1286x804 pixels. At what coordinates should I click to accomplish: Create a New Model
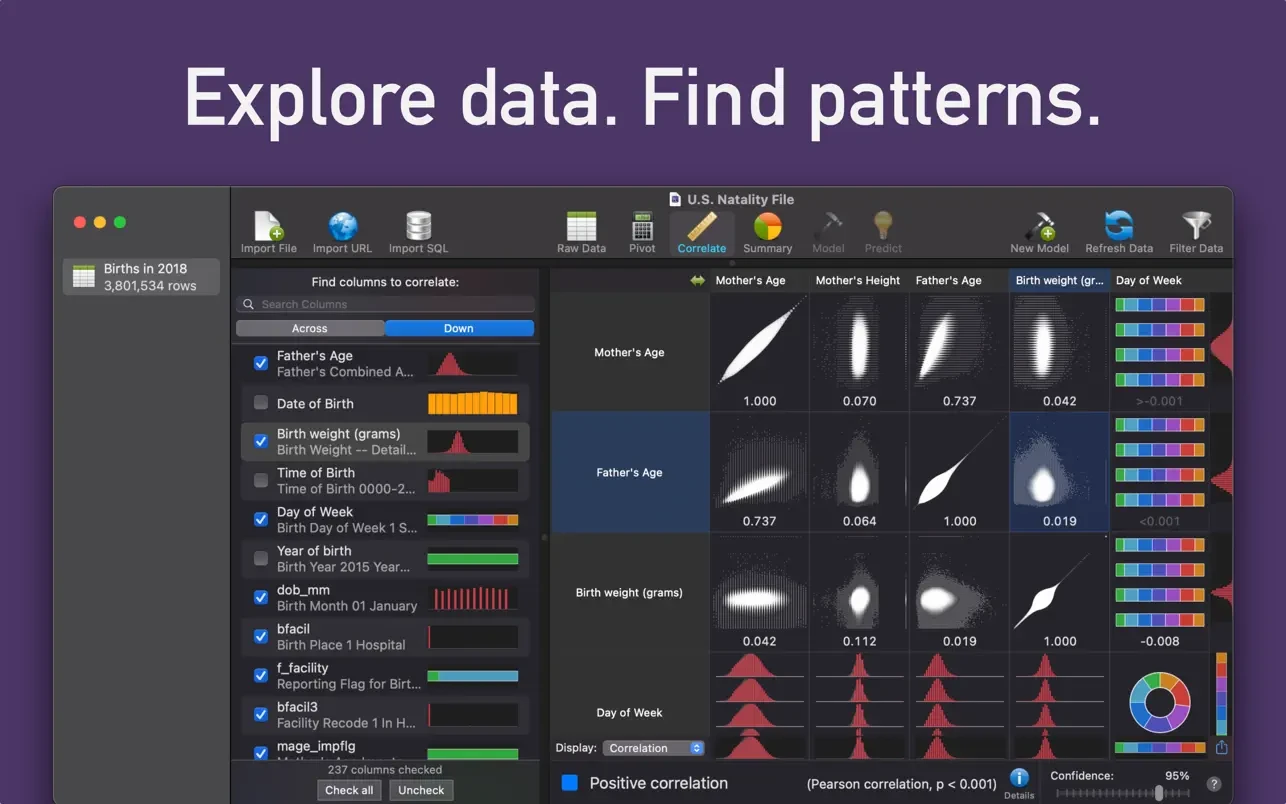[1039, 232]
